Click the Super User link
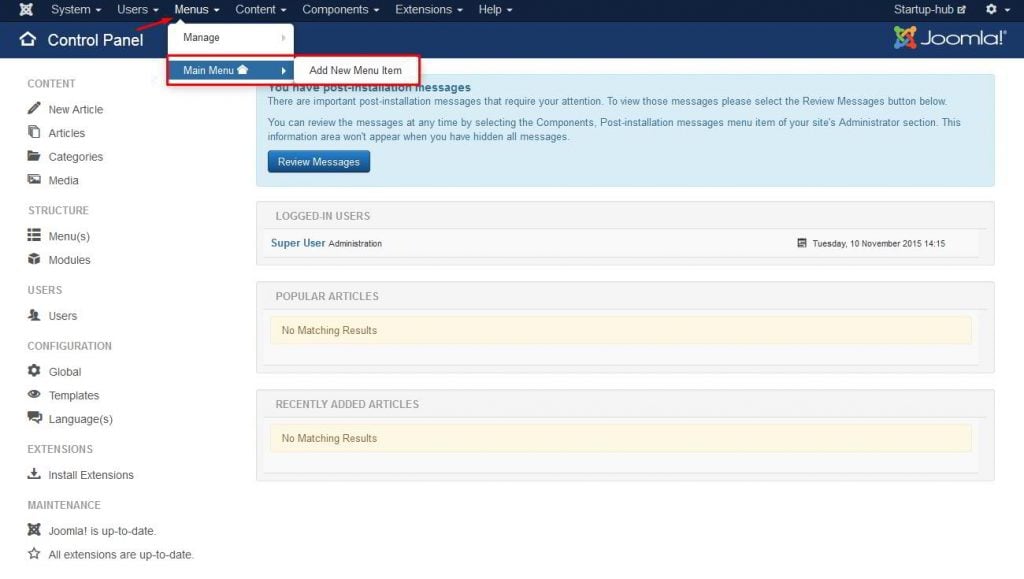 pos(298,243)
